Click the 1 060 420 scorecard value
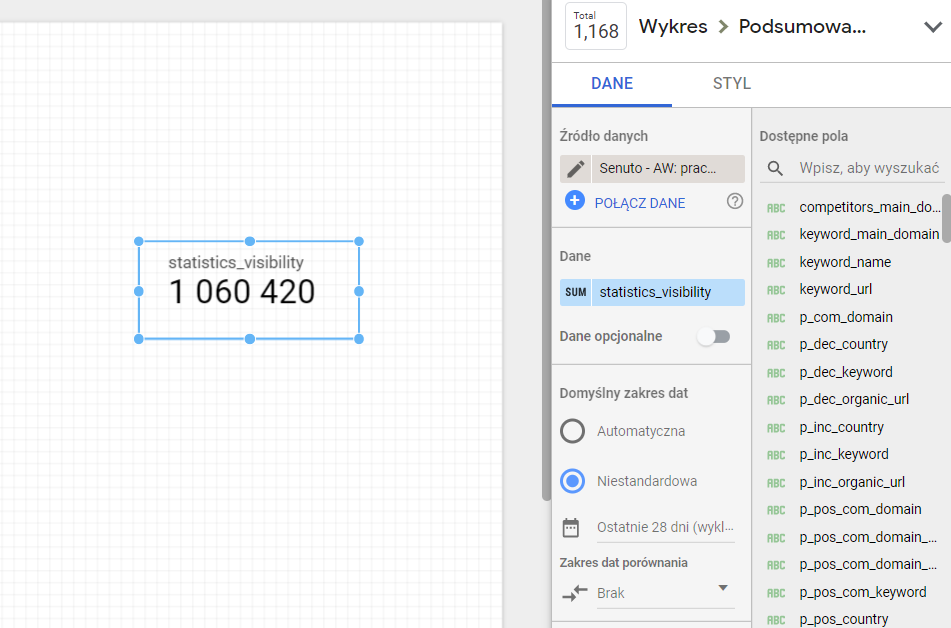 241,292
